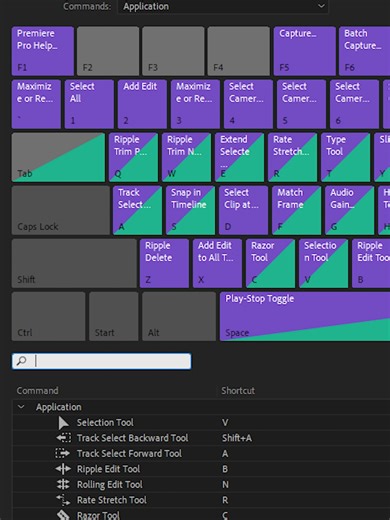Select the 3 key Maximize or Restore
This screenshot has width=390, height=520.
[x=195, y=104]
